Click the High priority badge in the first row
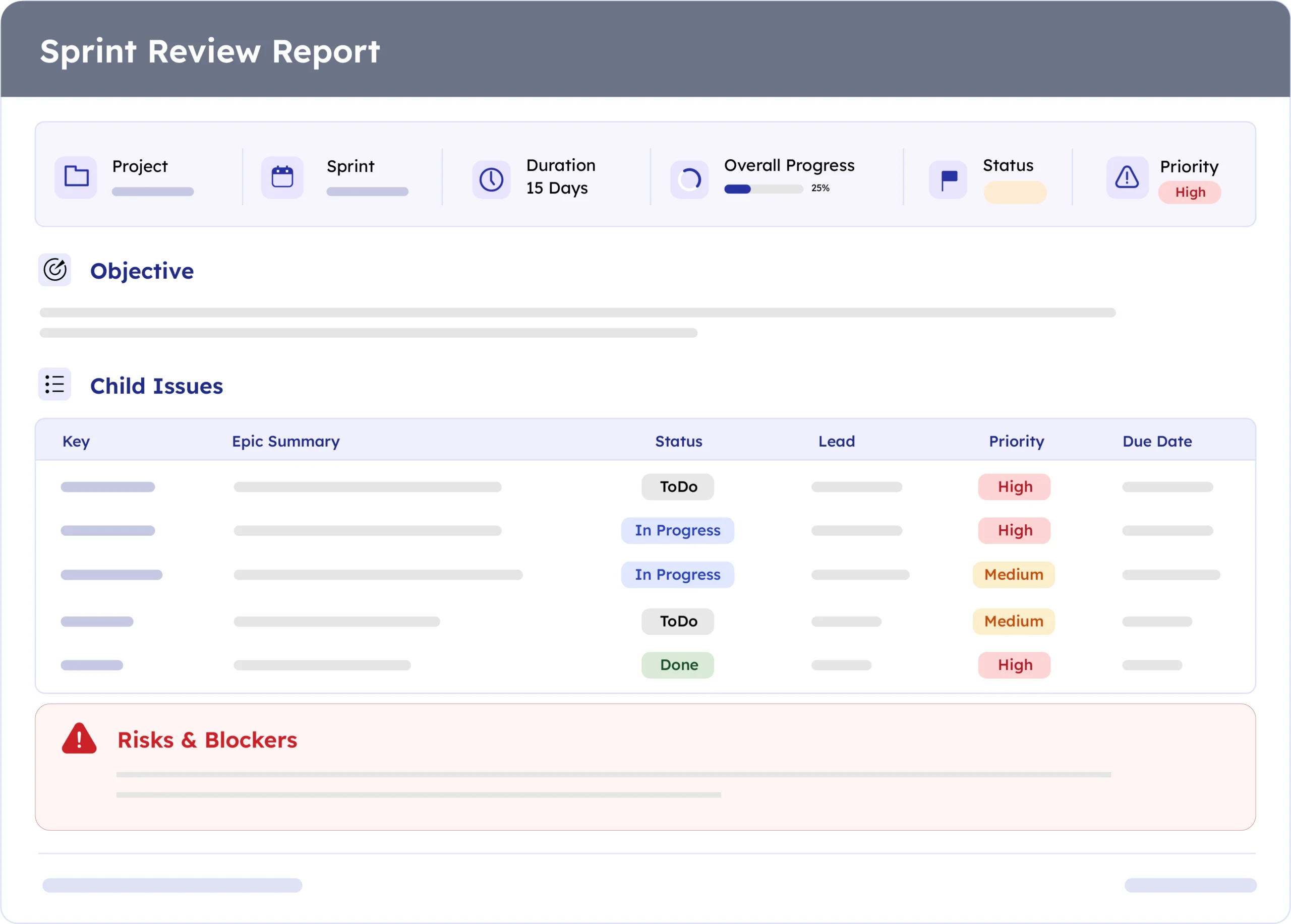1291x924 pixels. point(1014,486)
